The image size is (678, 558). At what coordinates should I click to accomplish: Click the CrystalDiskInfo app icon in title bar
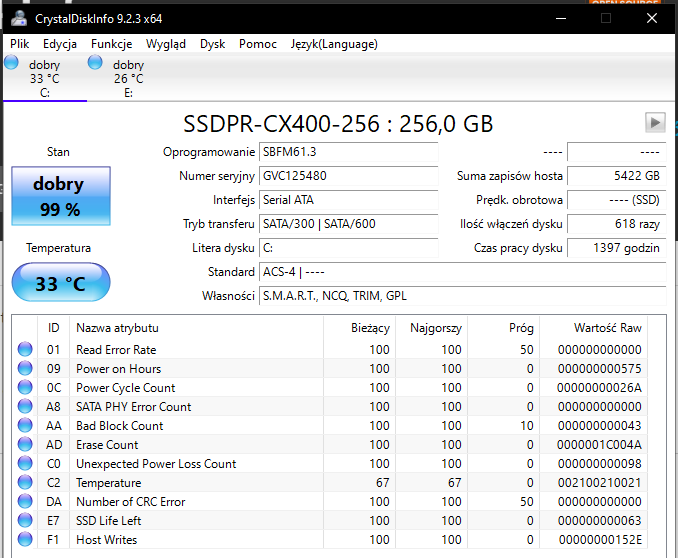tap(19, 19)
